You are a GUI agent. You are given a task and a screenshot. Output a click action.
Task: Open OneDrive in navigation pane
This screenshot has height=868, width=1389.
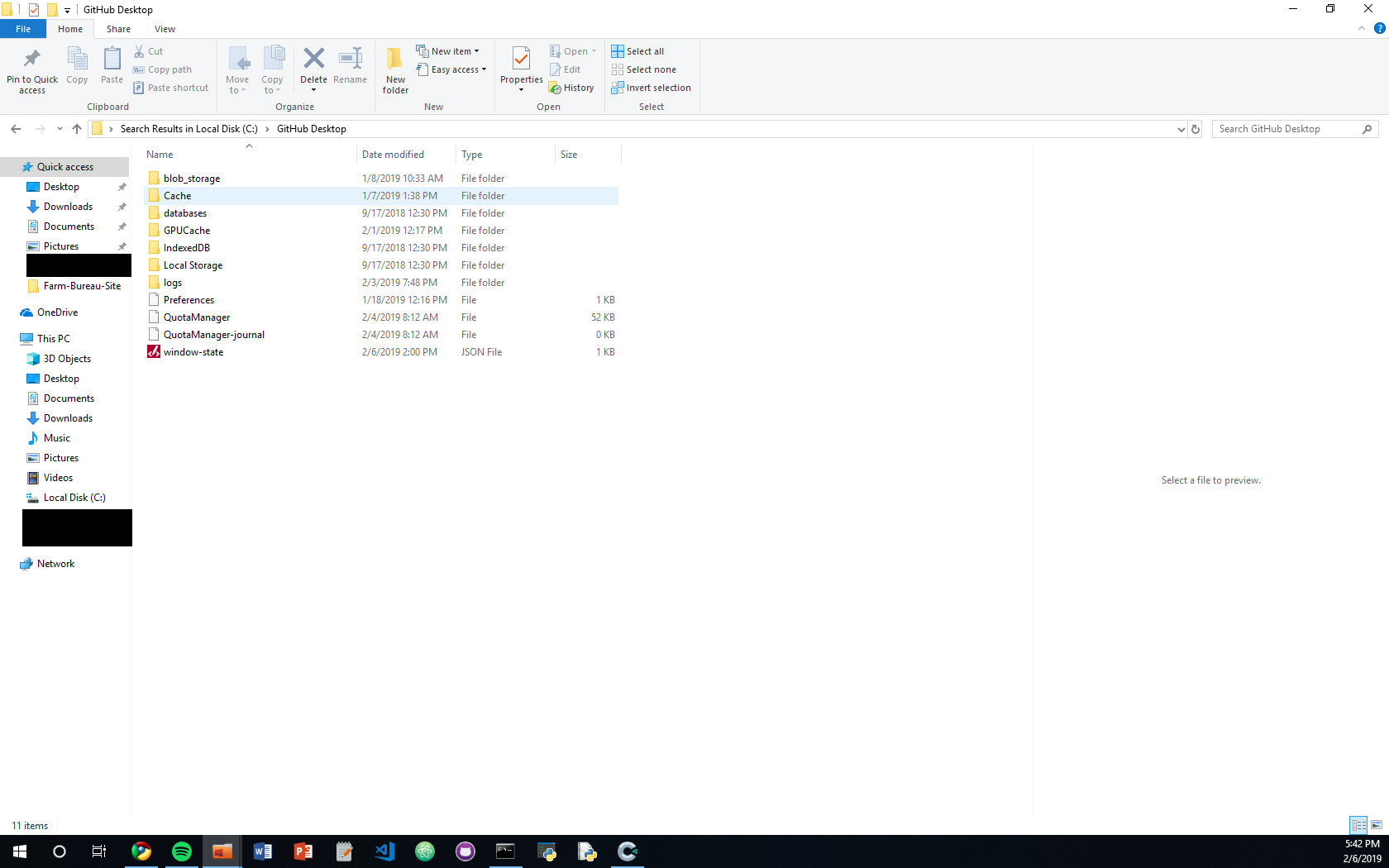[x=57, y=312]
